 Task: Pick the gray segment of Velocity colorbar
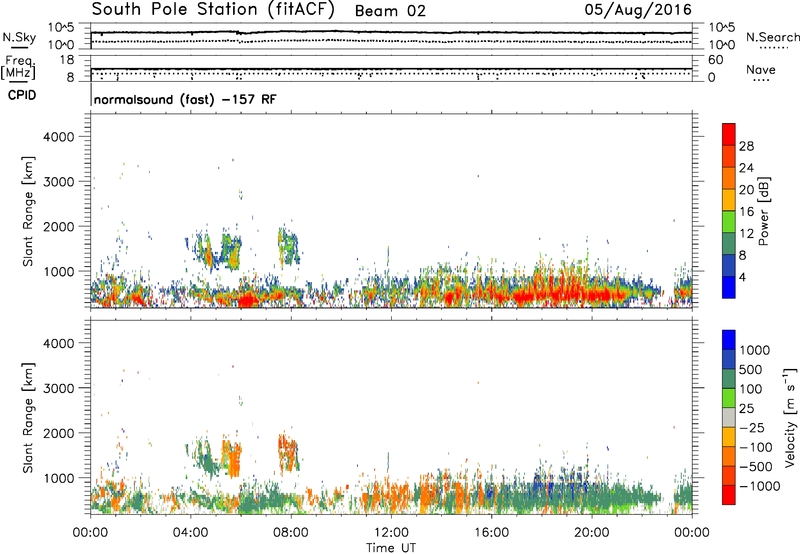(729, 417)
